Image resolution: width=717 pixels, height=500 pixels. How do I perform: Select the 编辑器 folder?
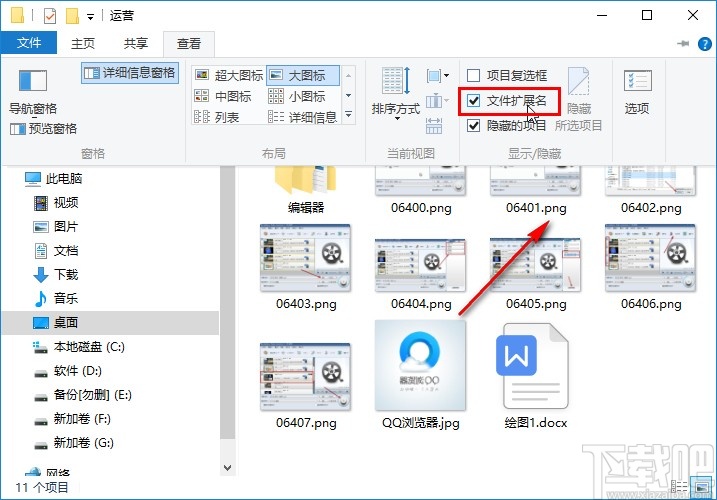coord(305,189)
